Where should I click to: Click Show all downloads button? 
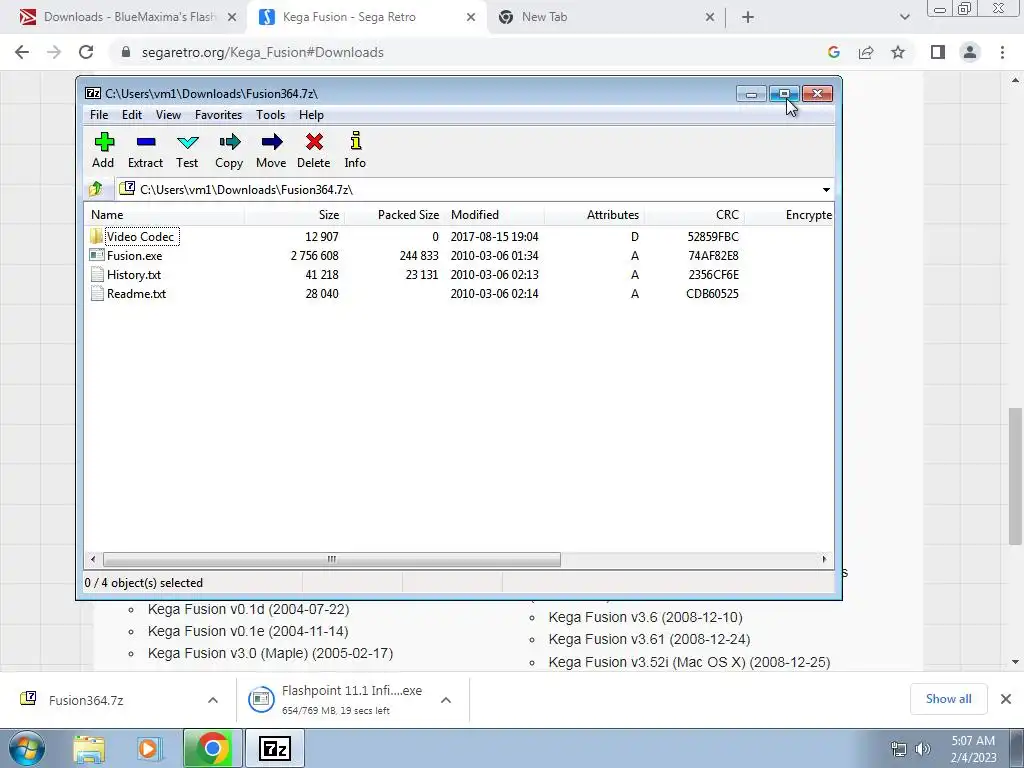[x=948, y=699]
